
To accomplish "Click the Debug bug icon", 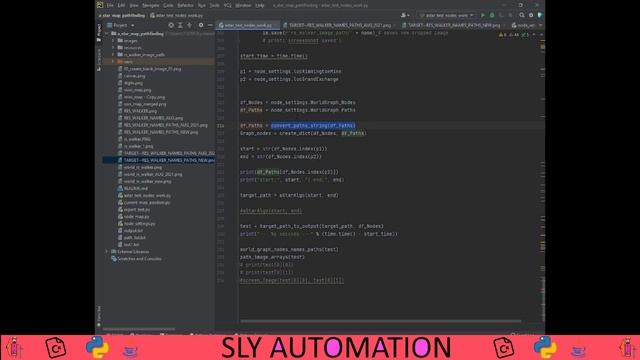I will [492, 15].
